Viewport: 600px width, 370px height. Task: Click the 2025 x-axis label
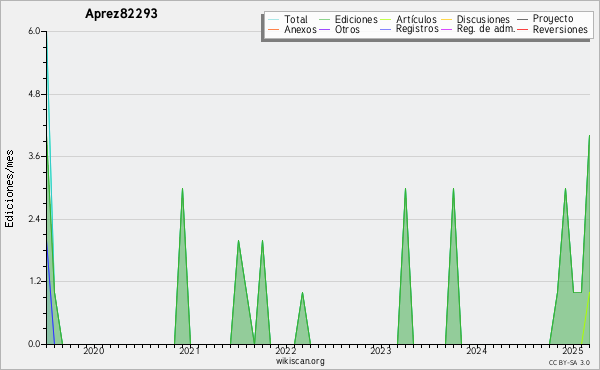click(572, 351)
